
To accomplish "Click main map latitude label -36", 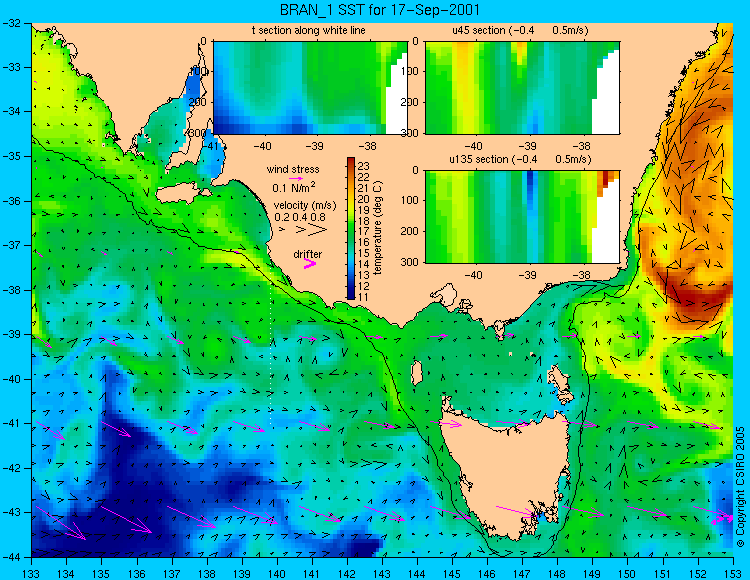I will 11,201.
